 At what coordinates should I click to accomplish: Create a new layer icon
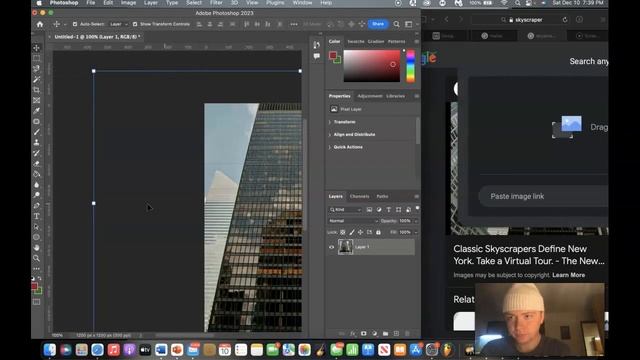coord(396,333)
